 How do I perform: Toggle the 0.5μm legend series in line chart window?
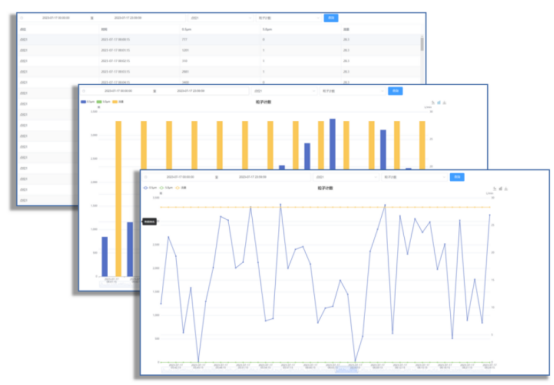(x=150, y=188)
